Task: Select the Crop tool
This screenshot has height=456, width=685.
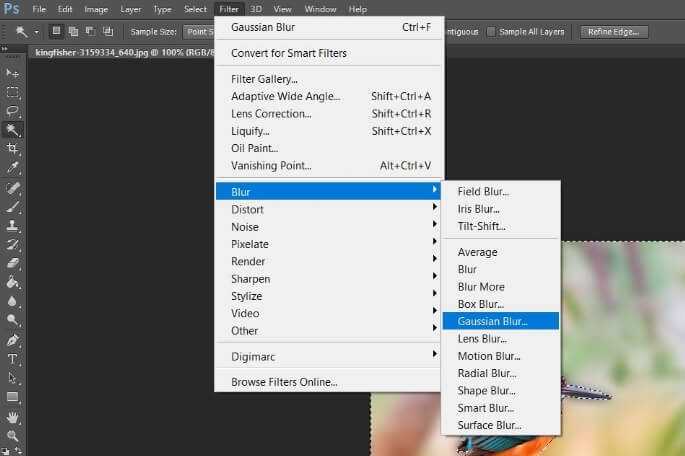Action: [12, 149]
